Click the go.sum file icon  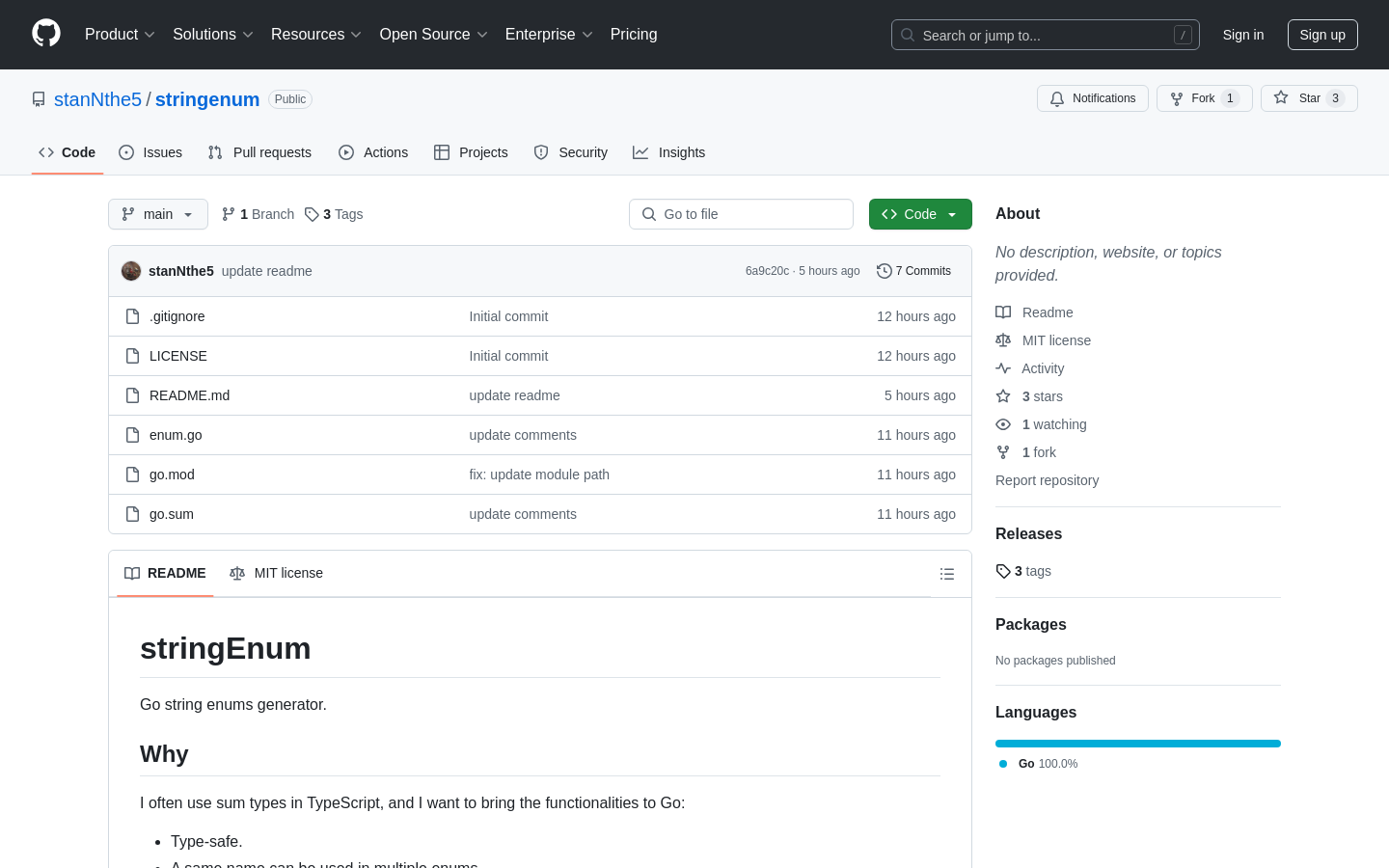(x=132, y=514)
